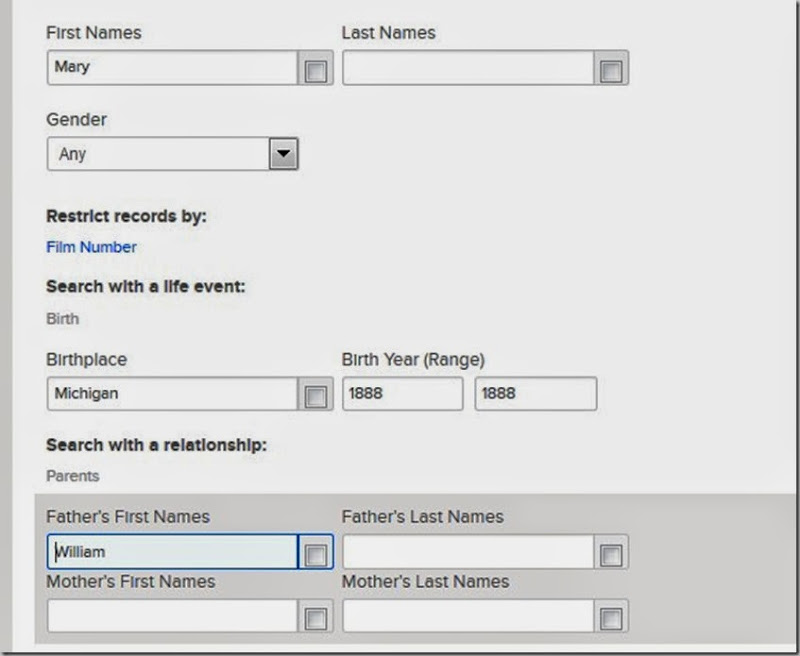
Task: Click the Birth life event link
Action: coord(63,319)
